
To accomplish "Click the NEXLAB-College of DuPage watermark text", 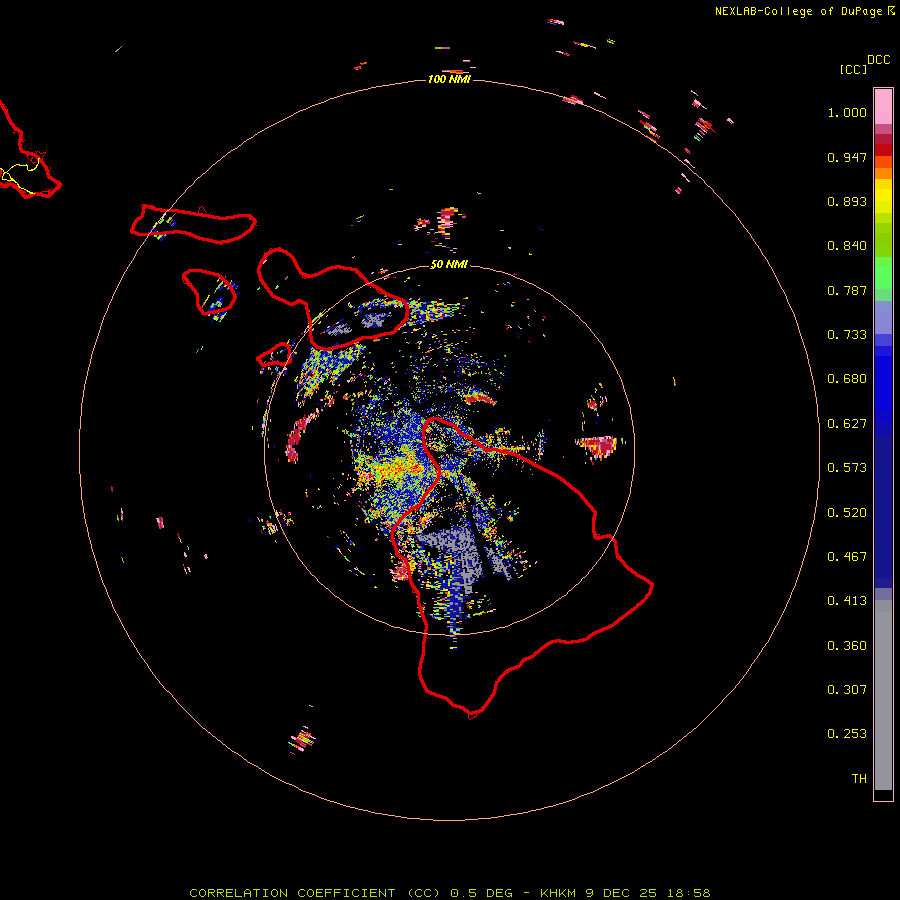I will click(x=804, y=11).
